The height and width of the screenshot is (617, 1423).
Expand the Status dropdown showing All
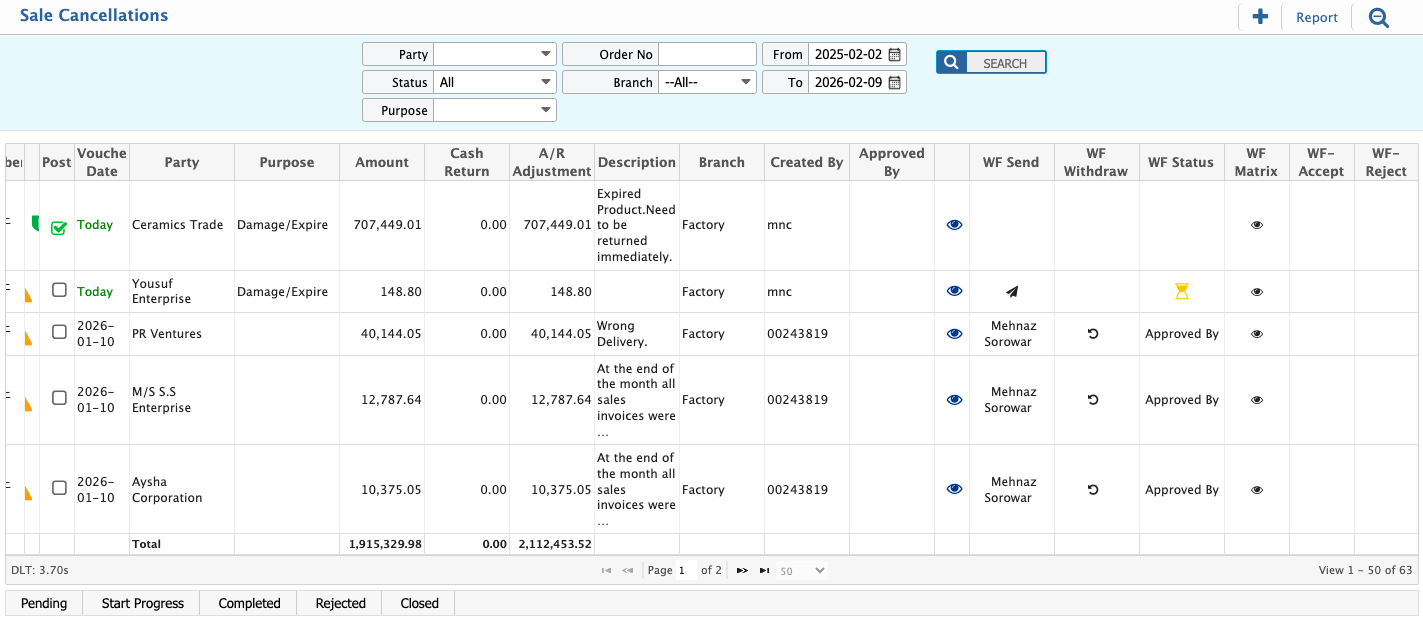coord(494,82)
